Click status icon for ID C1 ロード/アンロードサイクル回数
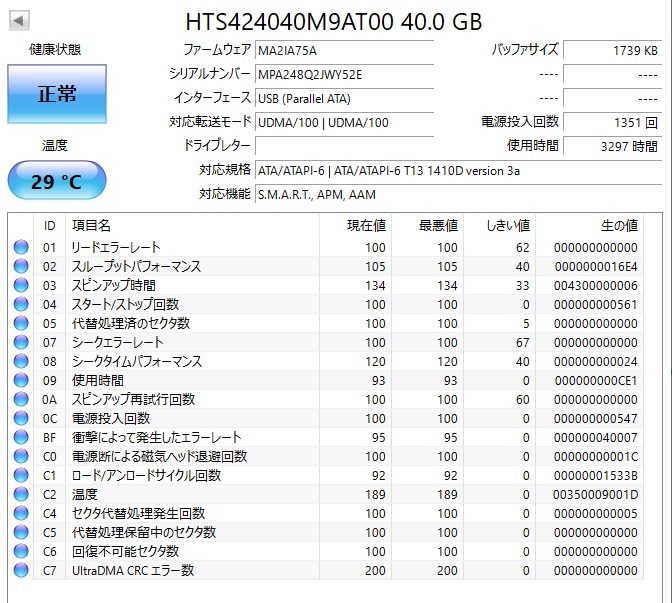The height and width of the screenshot is (603, 672). coord(21,475)
